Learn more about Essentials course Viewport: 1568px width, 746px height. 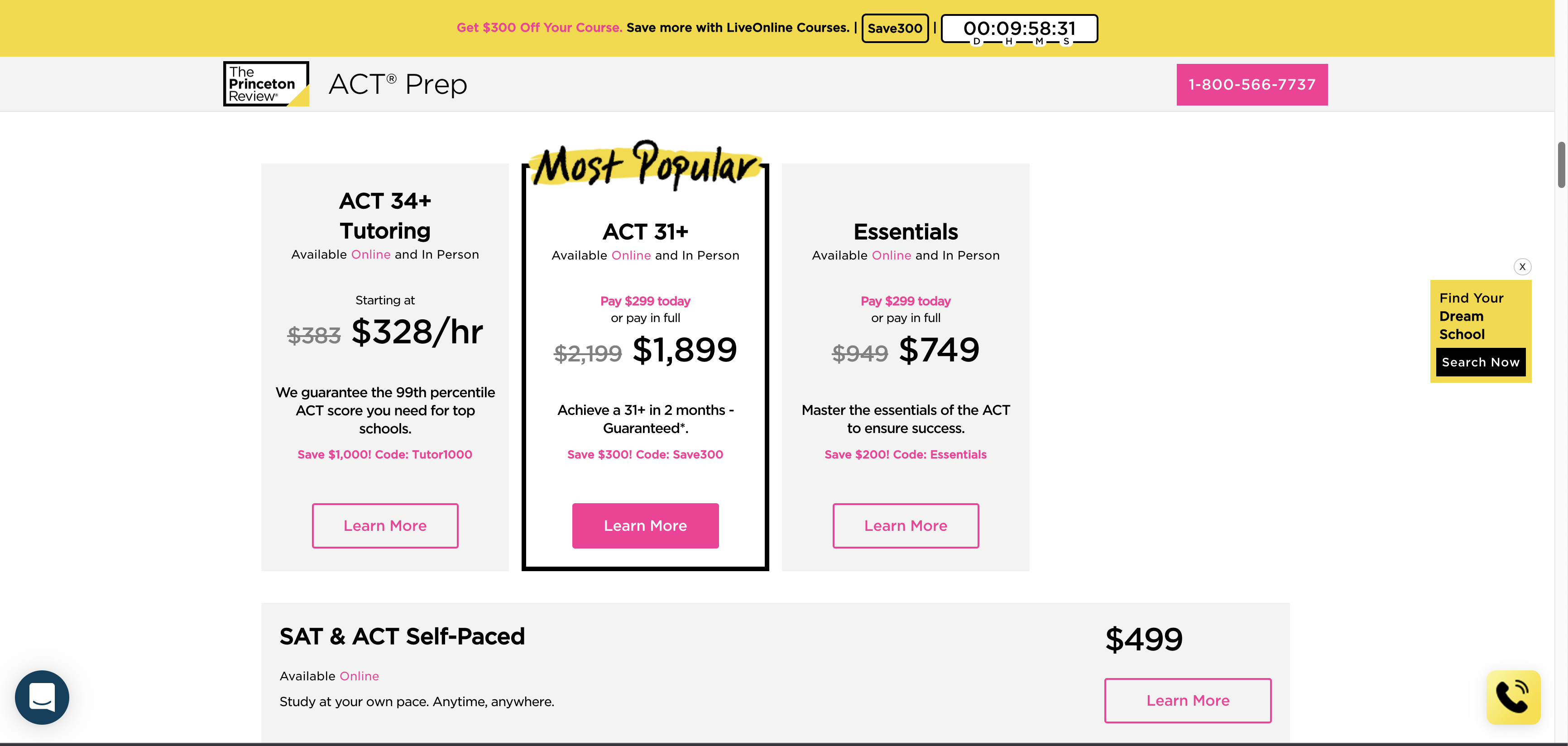coord(905,525)
